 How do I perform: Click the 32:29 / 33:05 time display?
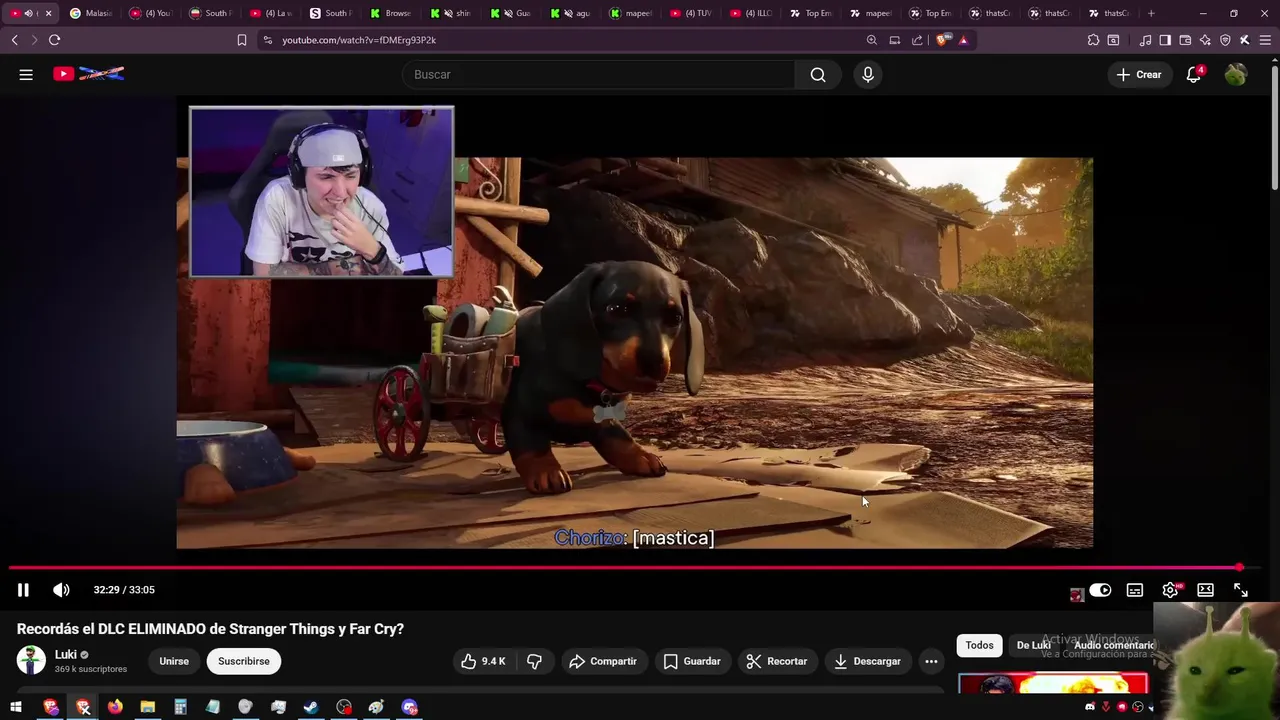124,590
